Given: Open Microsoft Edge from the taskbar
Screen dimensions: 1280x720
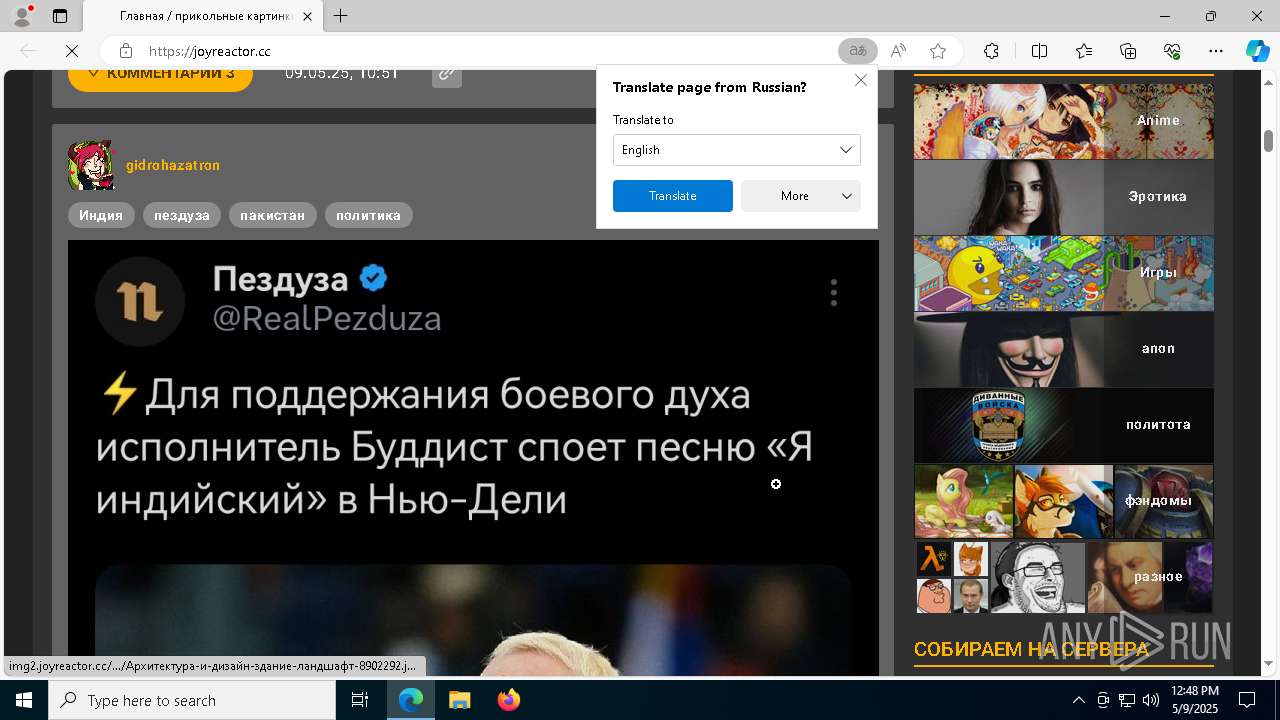Looking at the screenshot, I should click(411, 700).
